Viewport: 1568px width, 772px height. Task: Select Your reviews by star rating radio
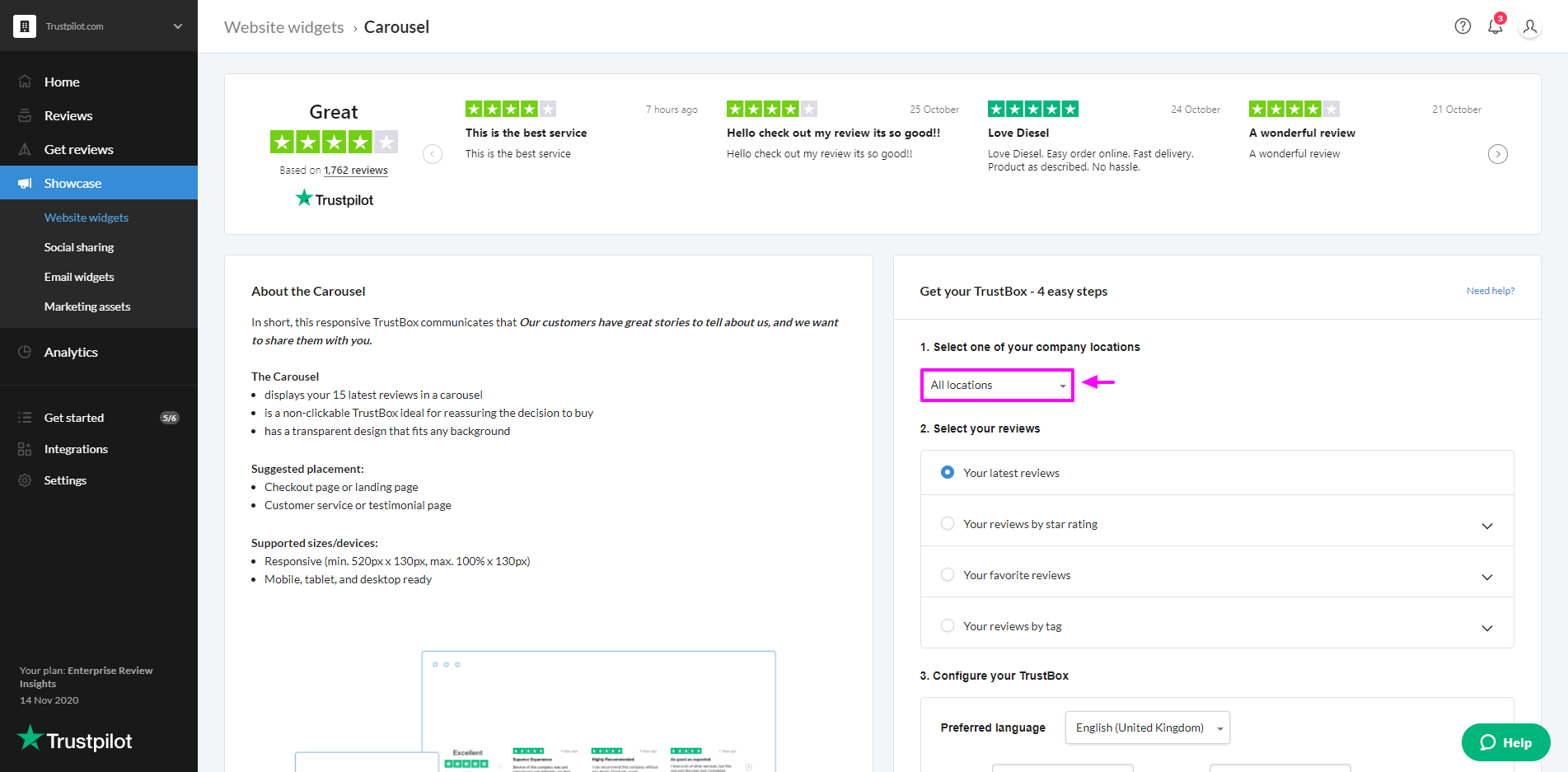tap(948, 523)
